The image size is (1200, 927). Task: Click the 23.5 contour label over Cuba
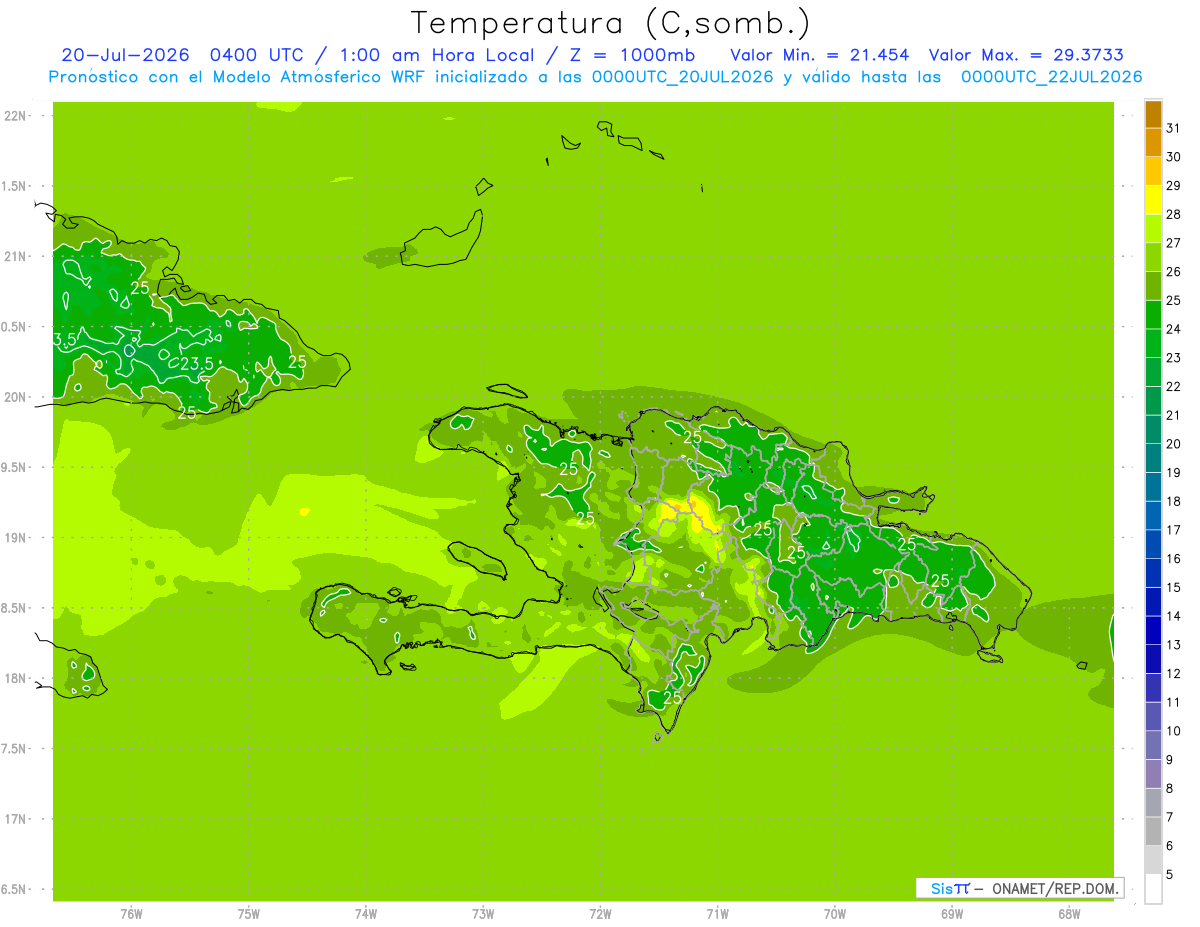click(x=197, y=364)
